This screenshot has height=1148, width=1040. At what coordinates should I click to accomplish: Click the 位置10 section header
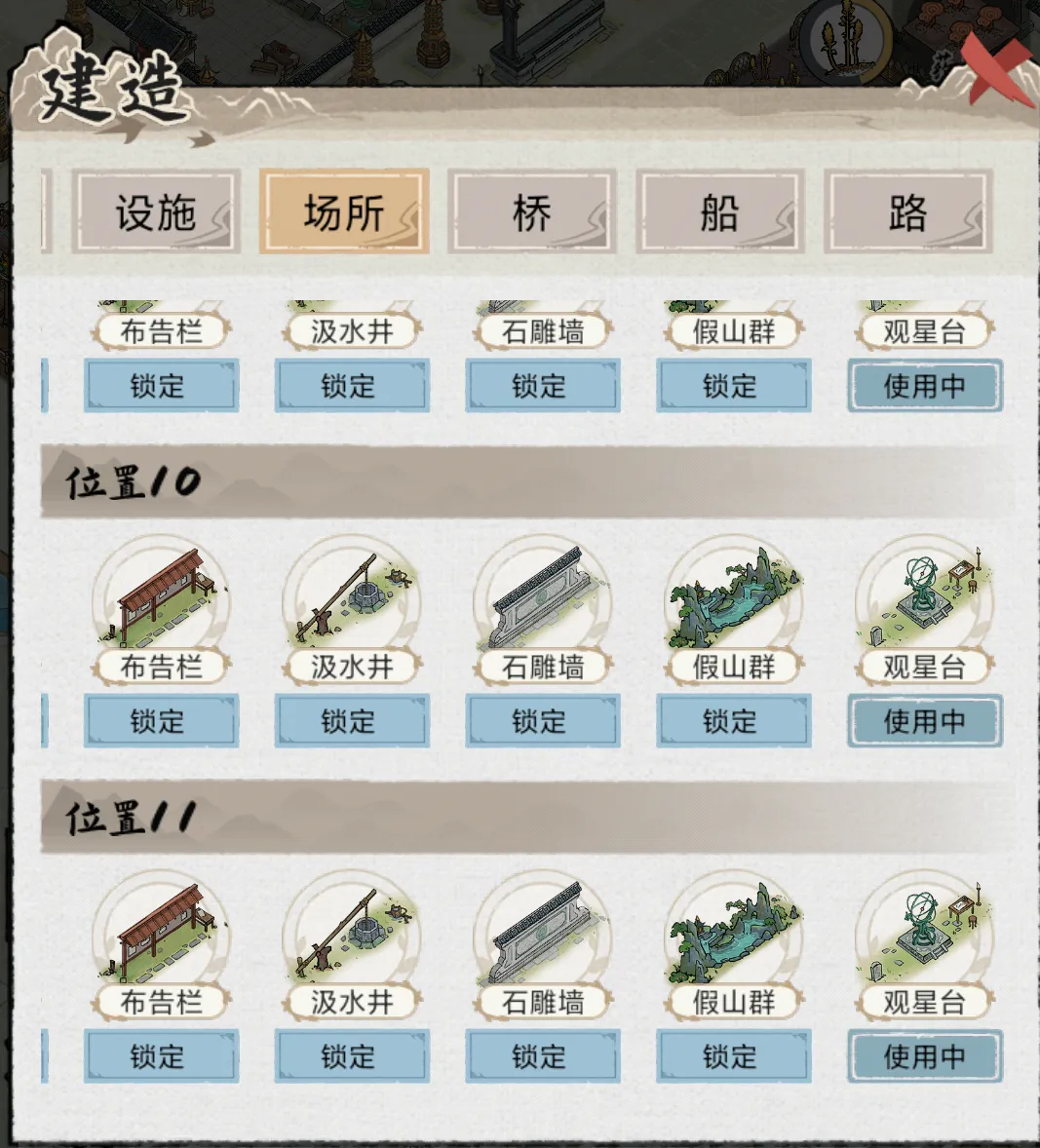pos(527,481)
